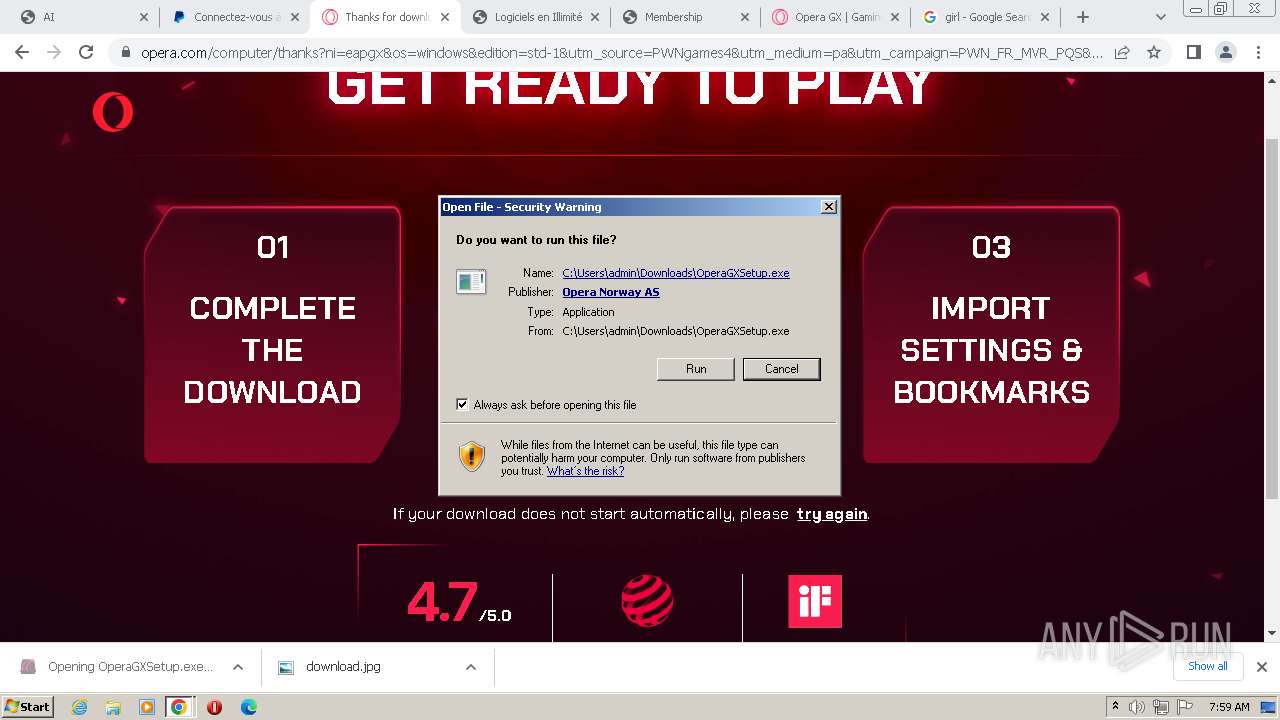Reload the current page
1280x720 pixels.
(x=86, y=52)
